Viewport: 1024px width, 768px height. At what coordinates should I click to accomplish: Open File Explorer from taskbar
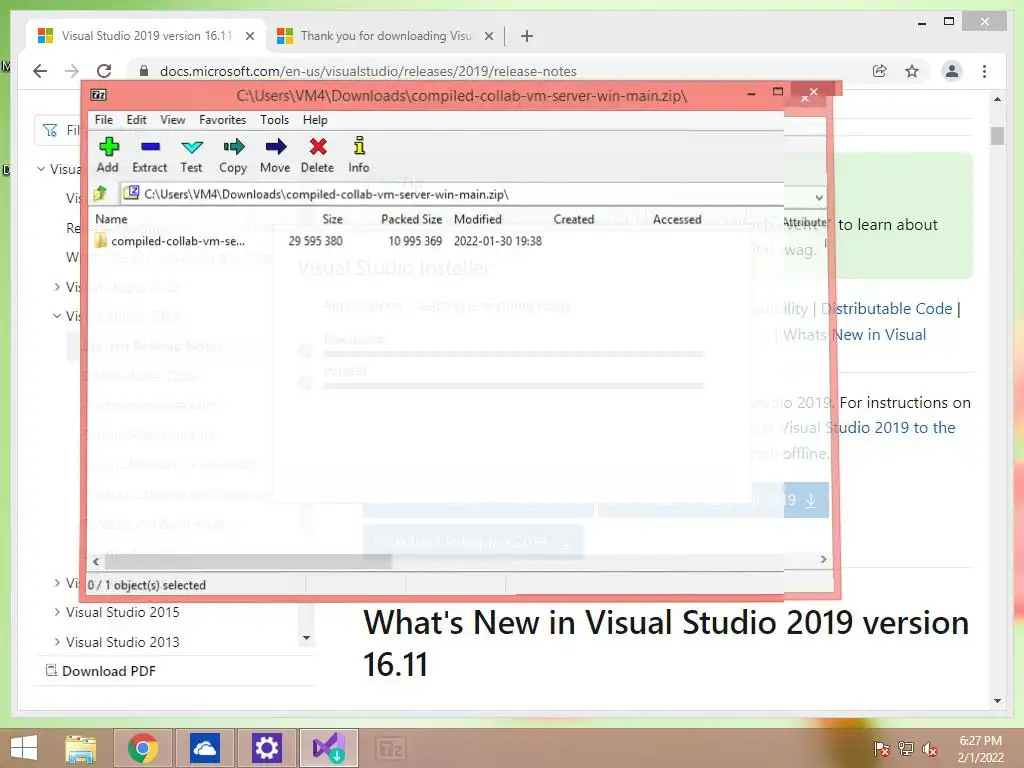coord(81,748)
